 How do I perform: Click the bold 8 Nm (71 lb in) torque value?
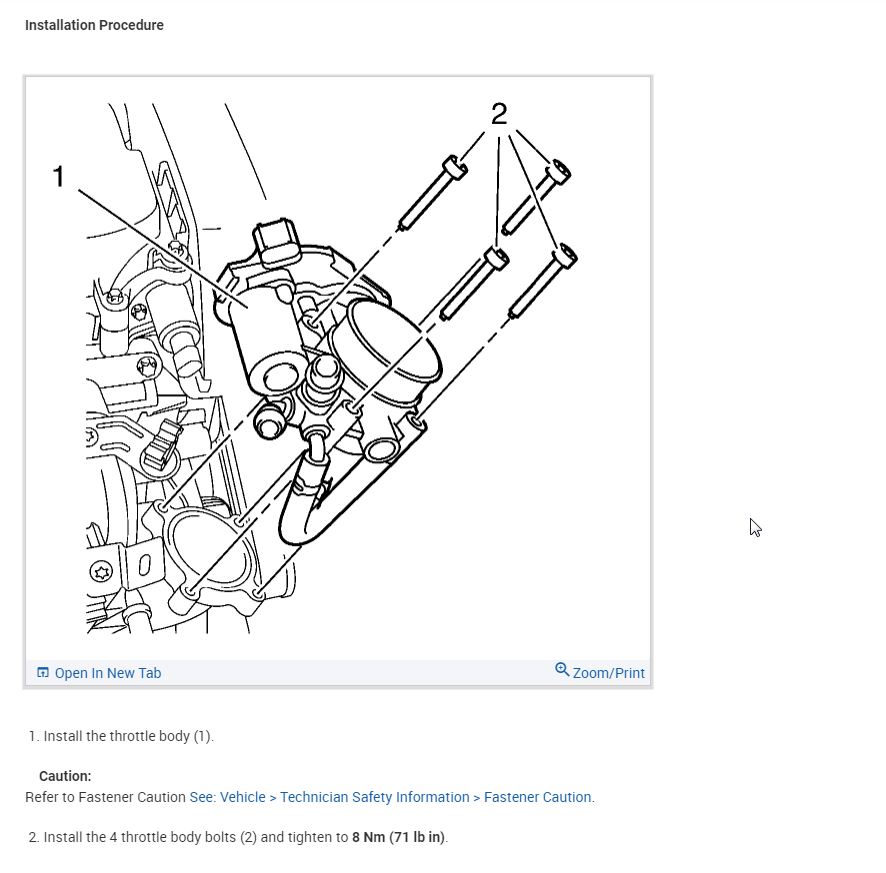pyautogui.click(x=398, y=837)
